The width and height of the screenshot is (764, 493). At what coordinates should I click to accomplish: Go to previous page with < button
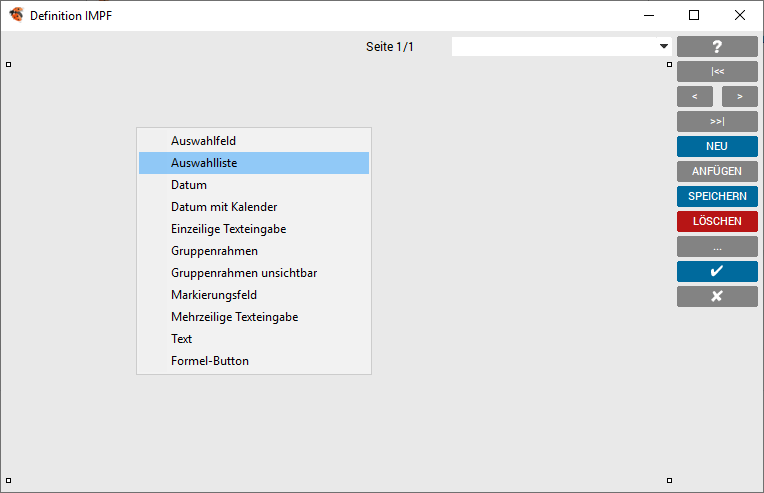click(695, 96)
